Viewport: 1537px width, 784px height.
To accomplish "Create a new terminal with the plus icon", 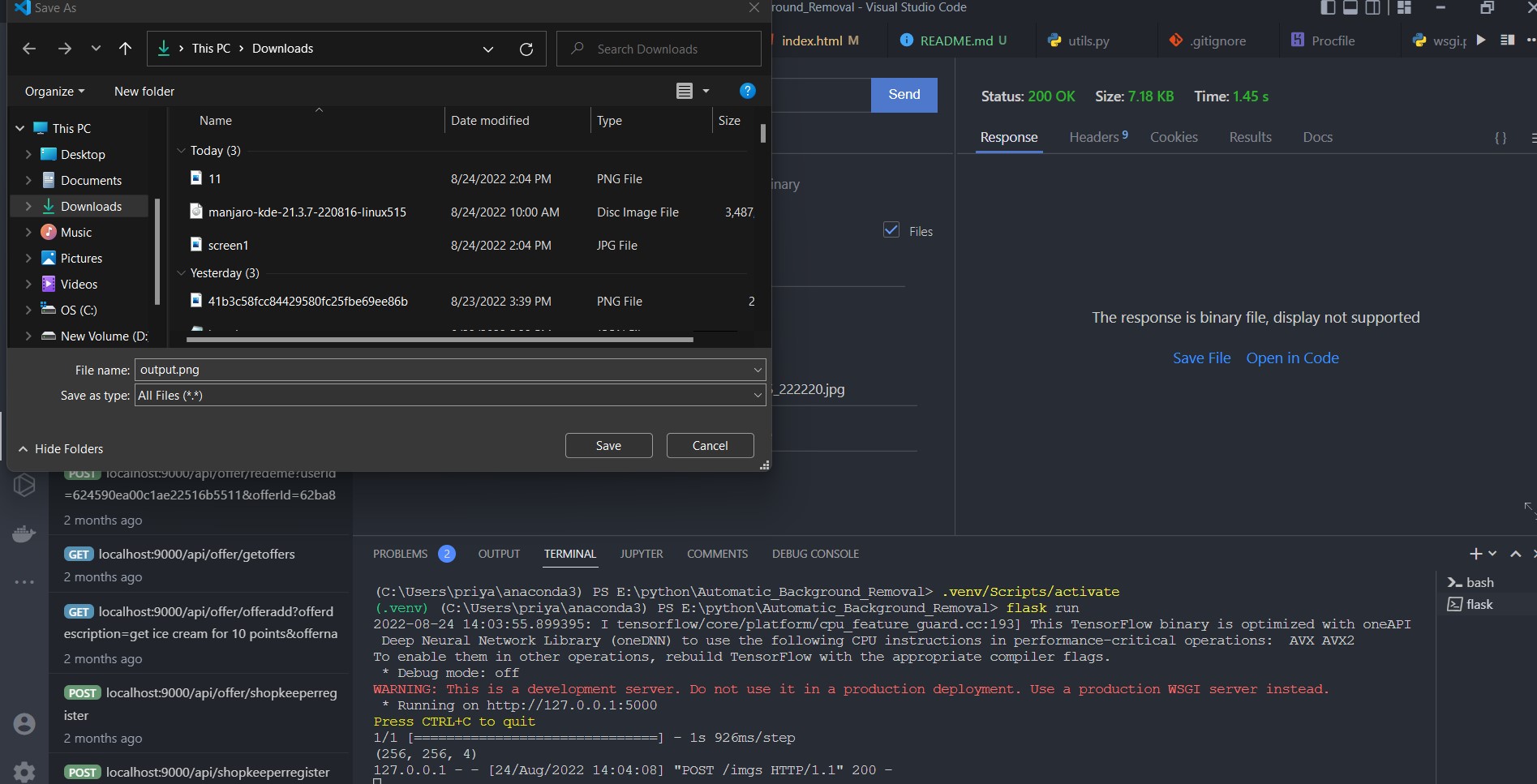I will (1475, 554).
